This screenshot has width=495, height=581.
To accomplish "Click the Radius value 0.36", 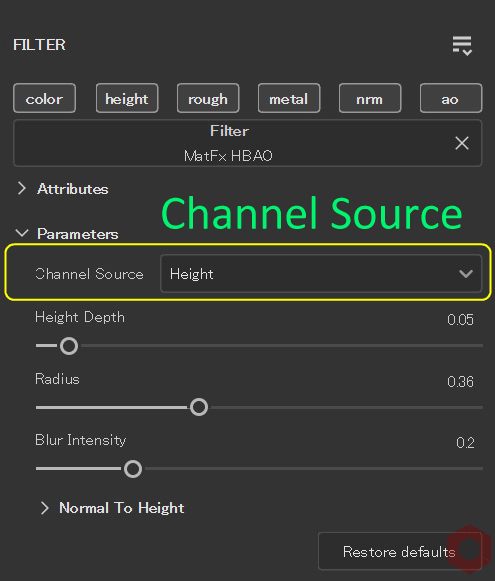I will 460,382.
